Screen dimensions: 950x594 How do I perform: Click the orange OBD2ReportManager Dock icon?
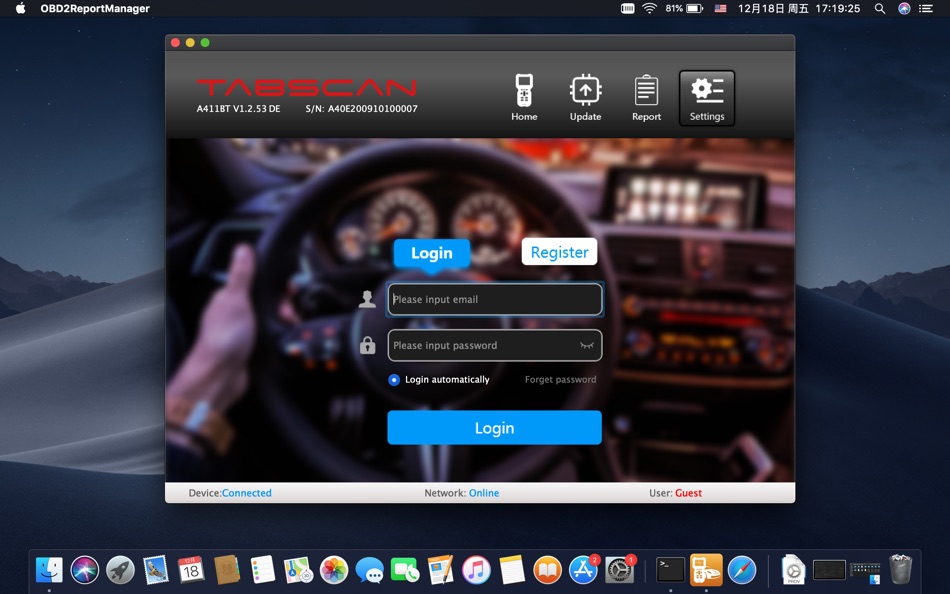pos(706,570)
